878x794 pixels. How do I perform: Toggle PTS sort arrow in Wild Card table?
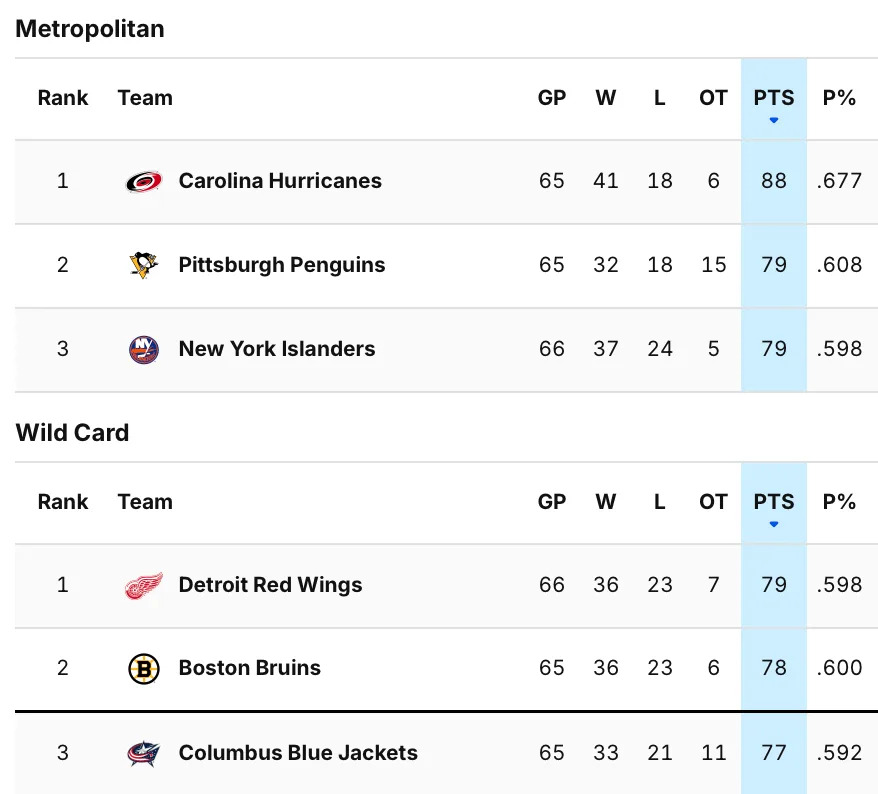tap(774, 524)
